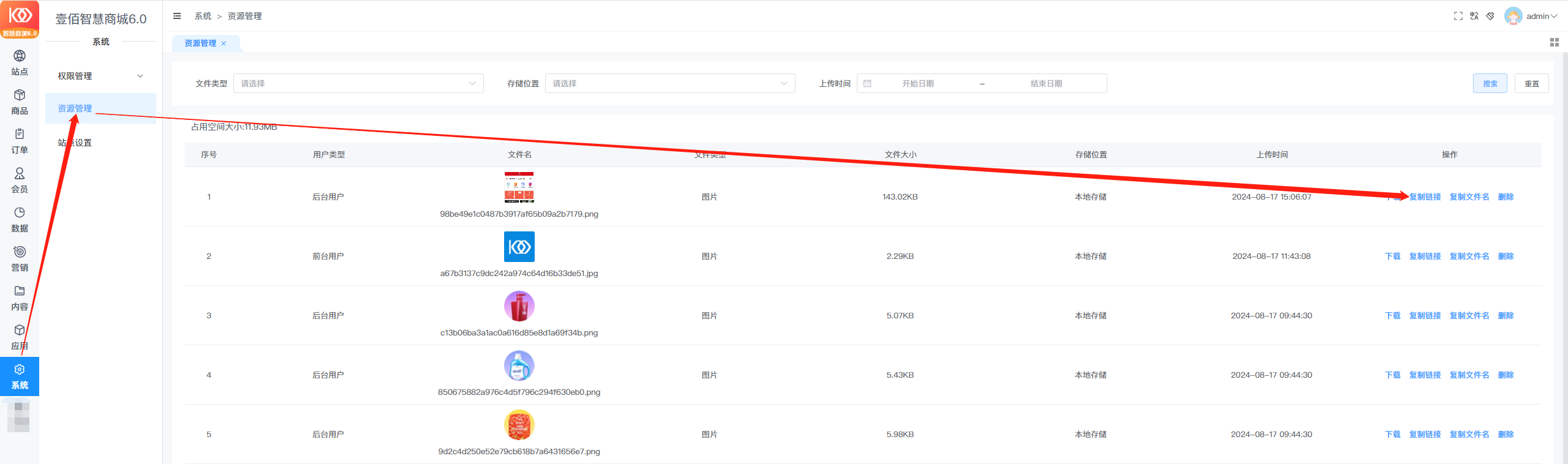Screen dimensions: 1568x464
Task: Click the language translate icon in header
Action: (x=1474, y=16)
